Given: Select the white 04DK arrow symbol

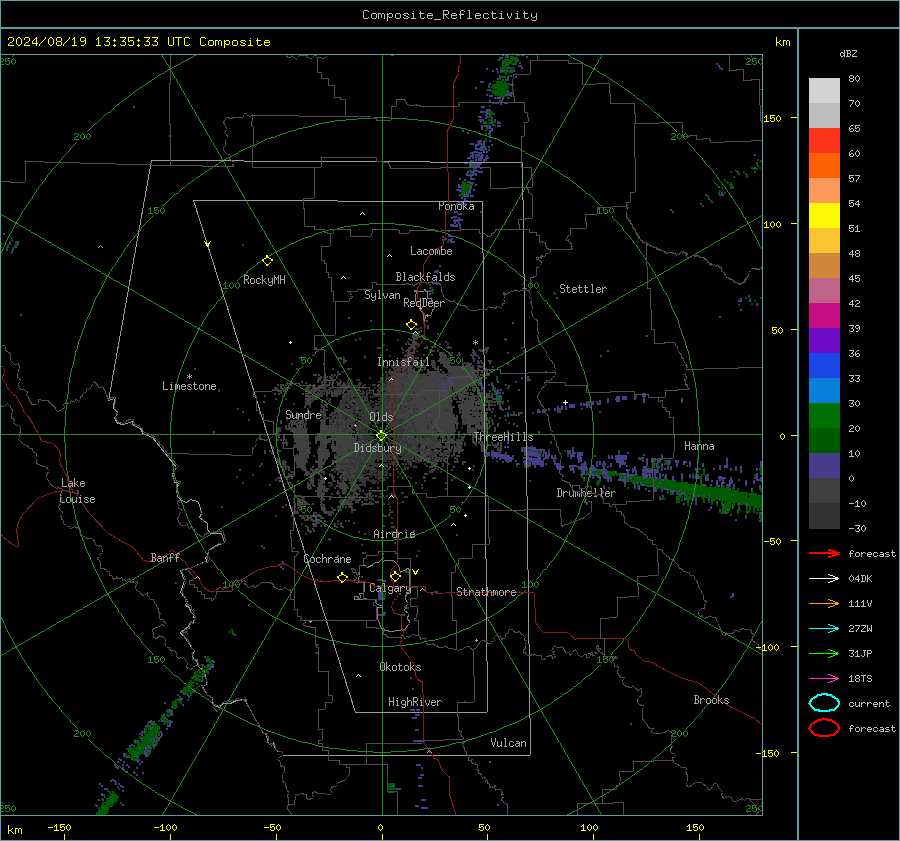Looking at the screenshot, I should (x=824, y=579).
